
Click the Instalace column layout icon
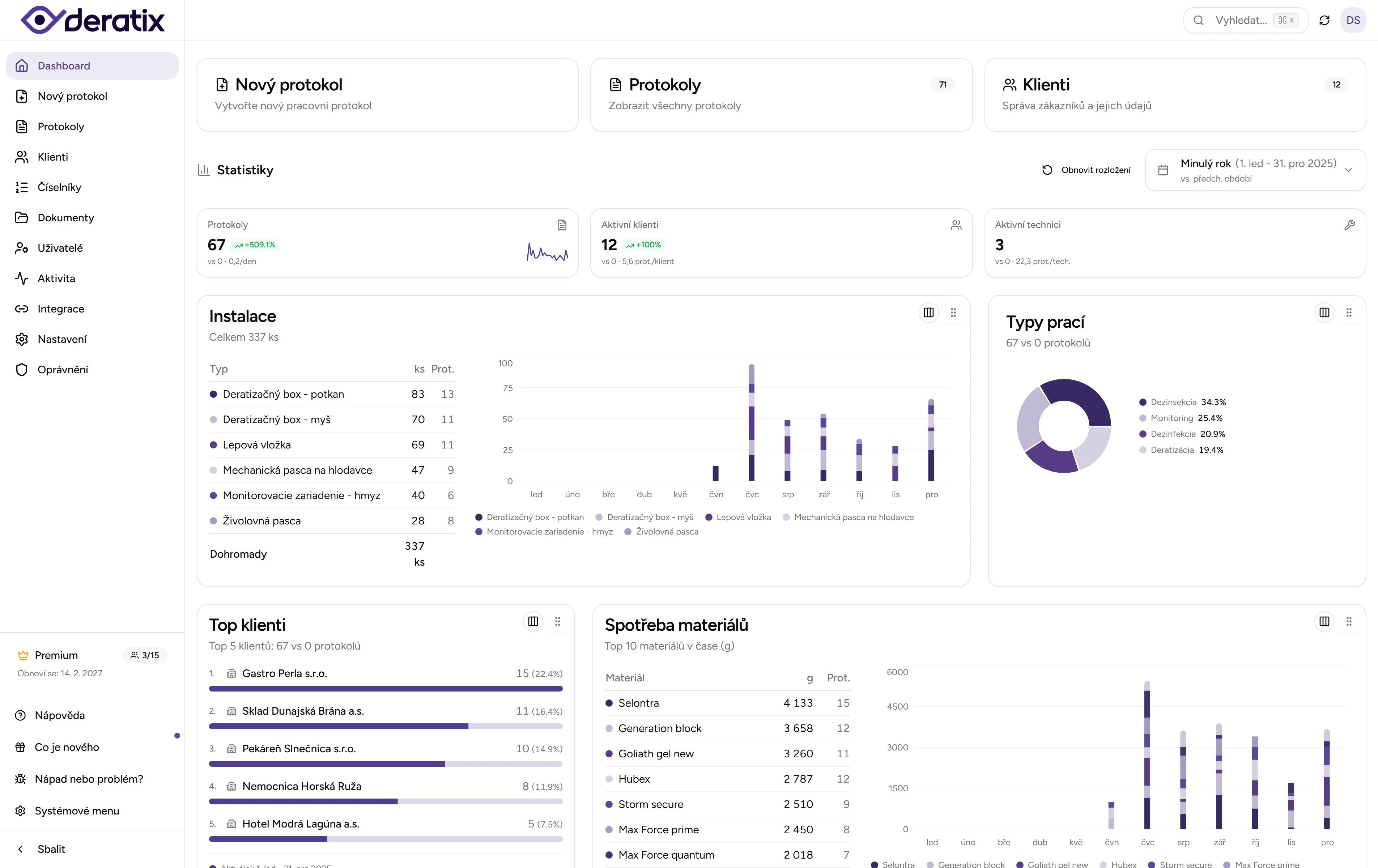(x=928, y=312)
